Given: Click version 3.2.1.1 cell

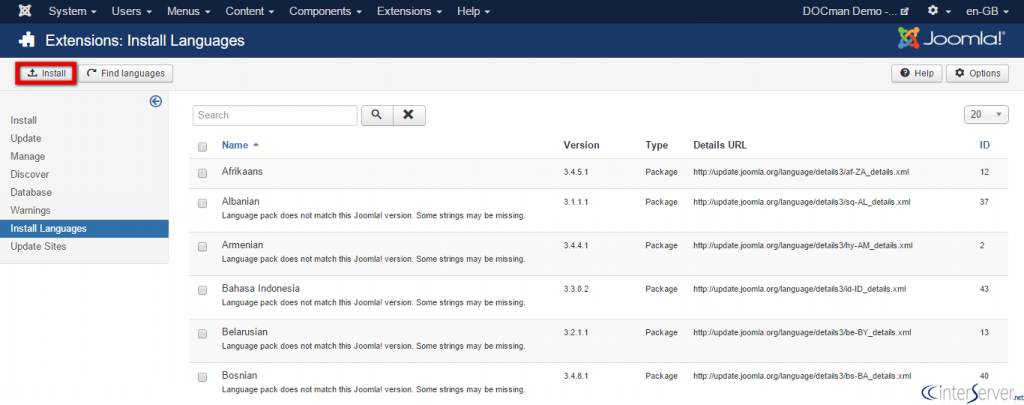Looking at the screenshot, I should tap(576, 332).
